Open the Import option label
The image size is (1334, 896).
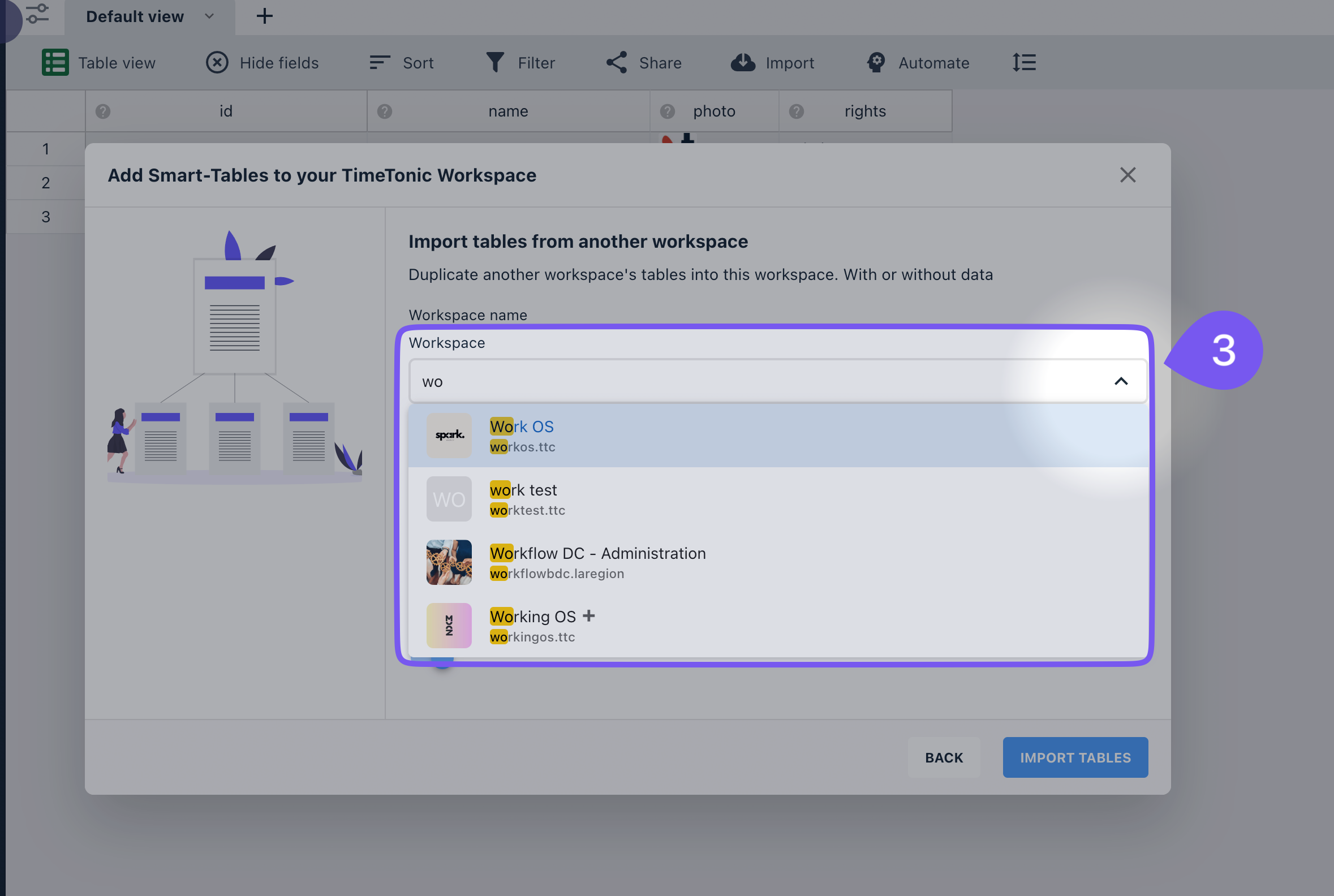pos(790,63)
